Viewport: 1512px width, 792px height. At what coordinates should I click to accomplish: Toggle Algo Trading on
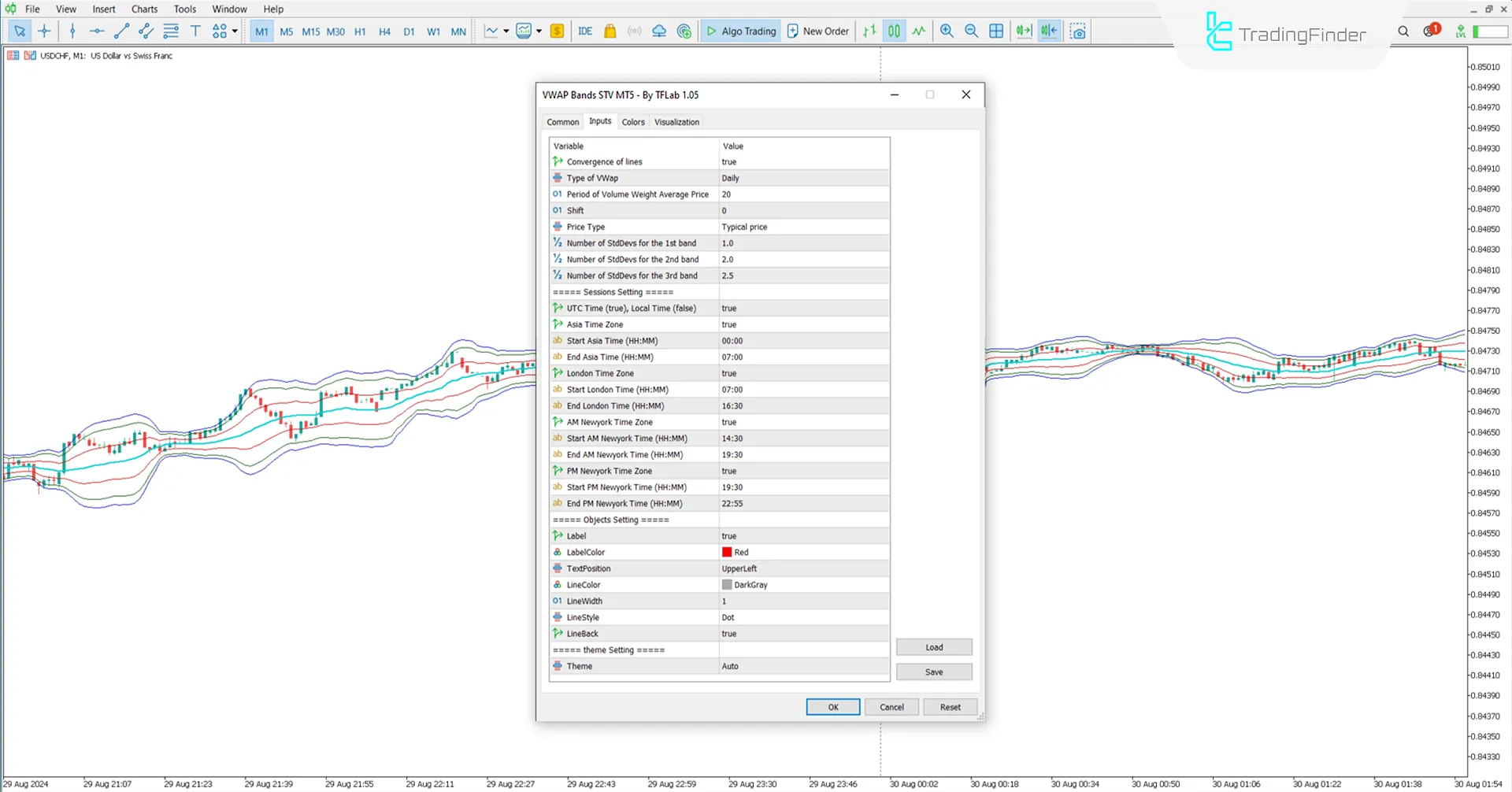coord(741,31)
